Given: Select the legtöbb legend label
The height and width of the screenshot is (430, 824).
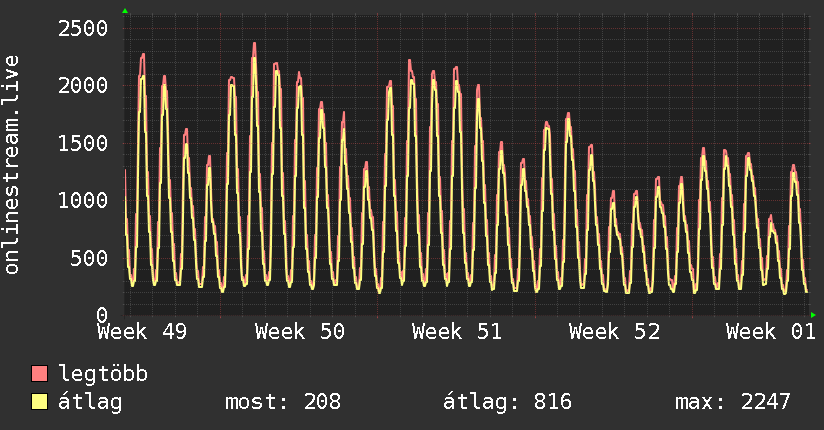Looking at the screenshot, I should pos(103,374).
